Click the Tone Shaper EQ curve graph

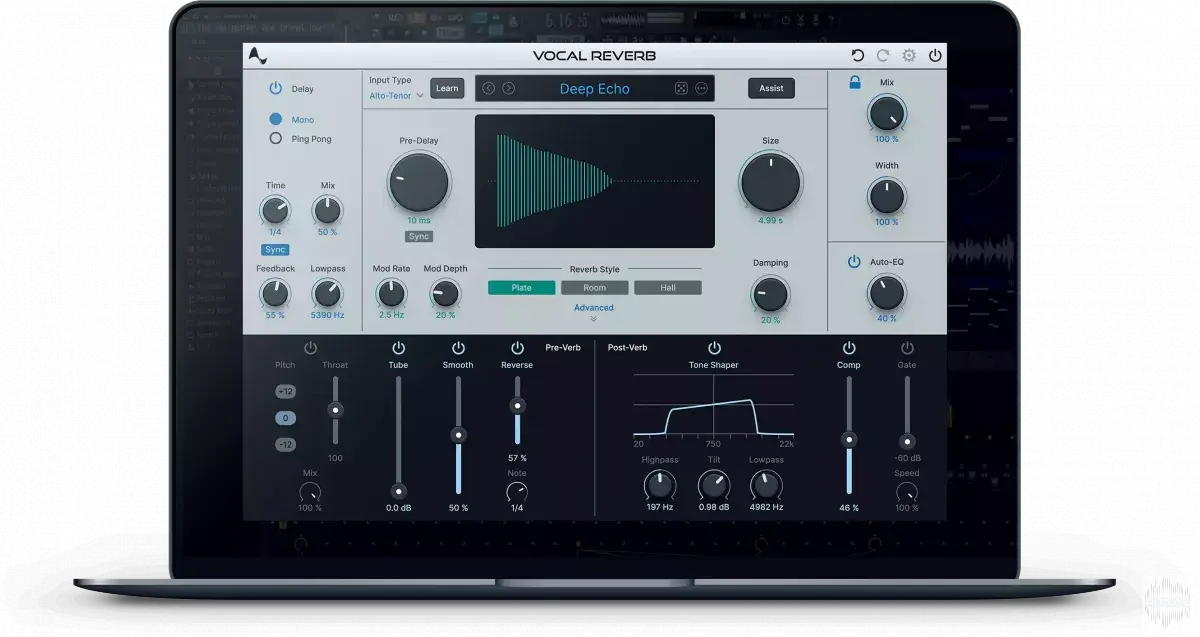[x=714, y=405]
